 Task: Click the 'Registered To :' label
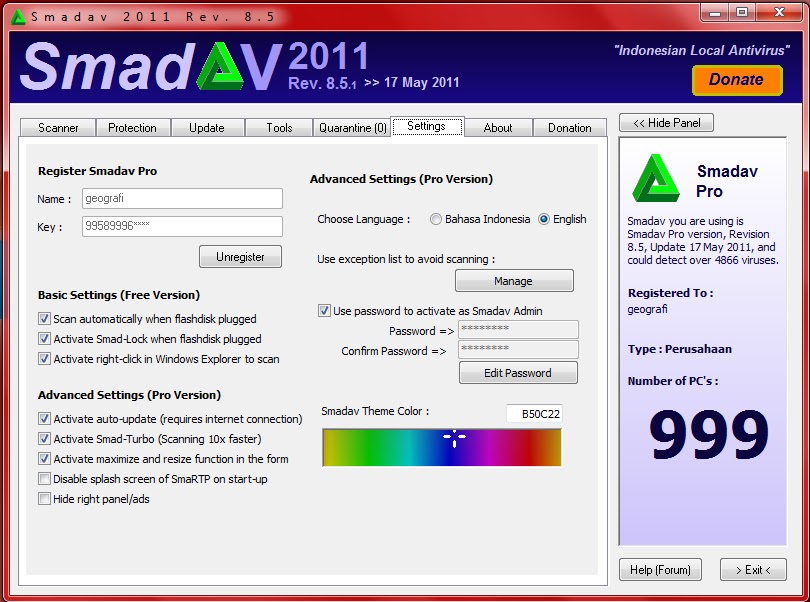coord(671,293)
